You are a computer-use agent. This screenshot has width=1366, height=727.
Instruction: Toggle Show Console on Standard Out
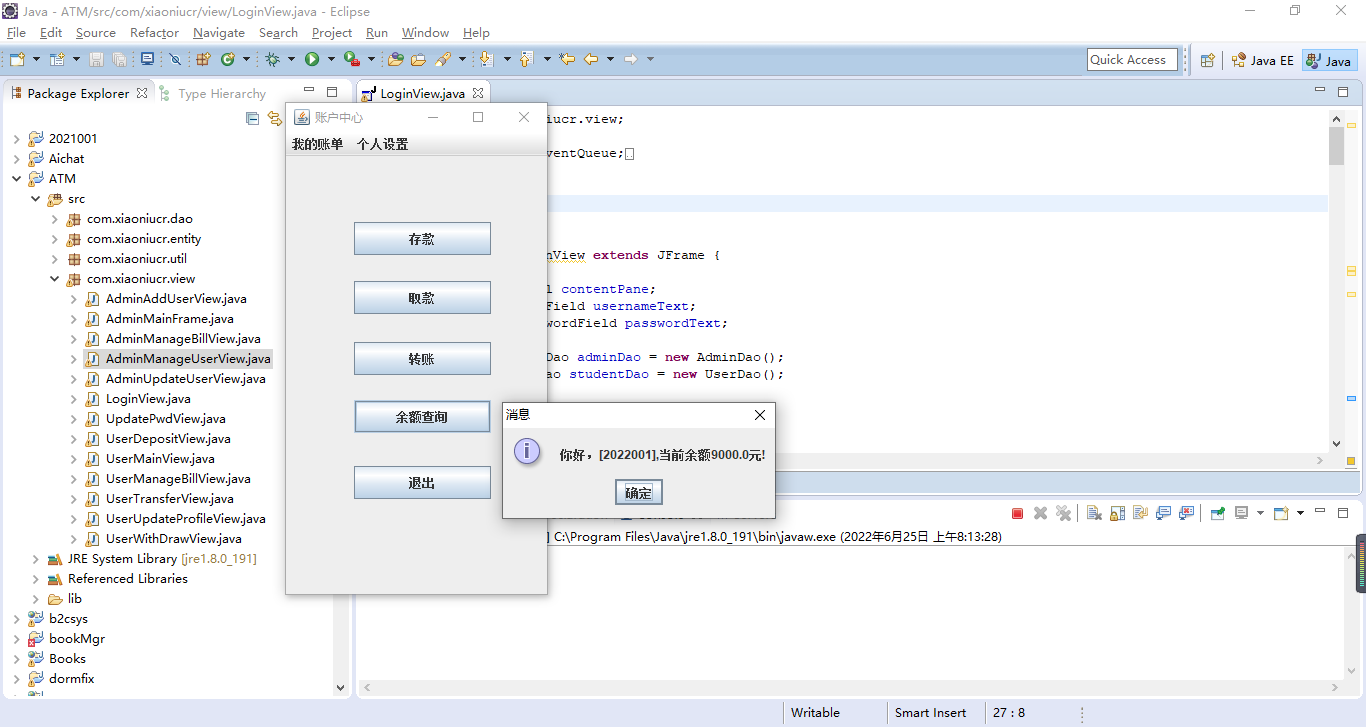click(1163, 513)
